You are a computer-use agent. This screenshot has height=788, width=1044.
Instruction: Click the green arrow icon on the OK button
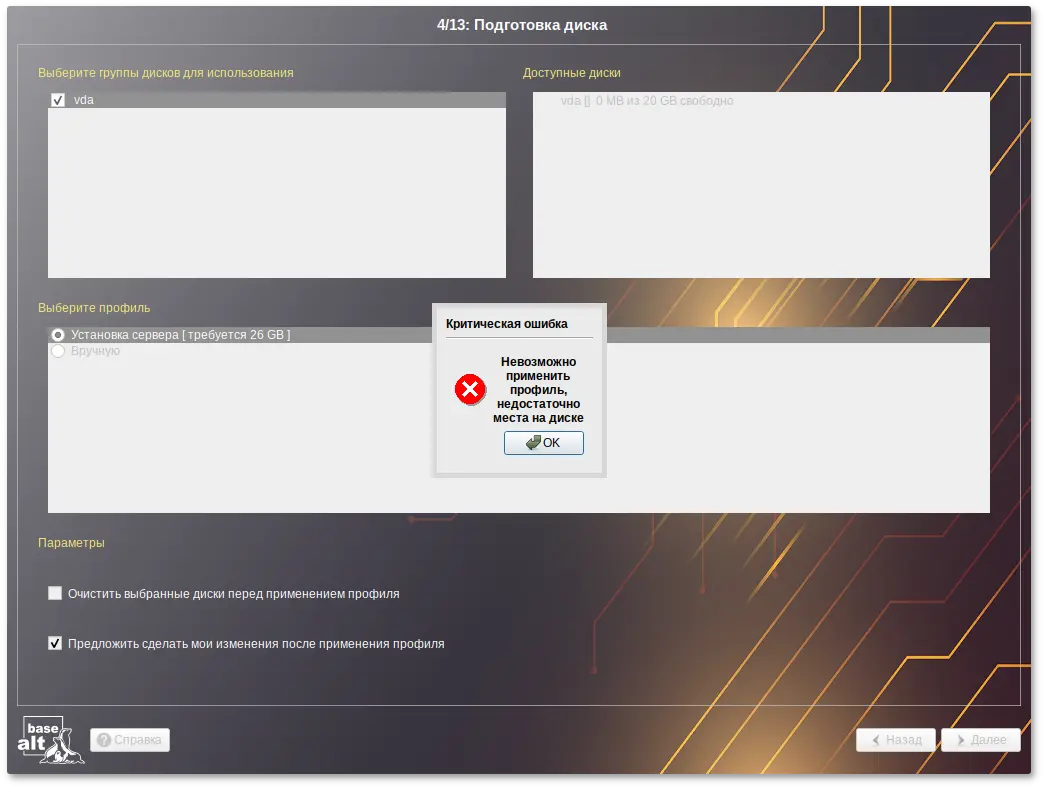click(533, 443)
